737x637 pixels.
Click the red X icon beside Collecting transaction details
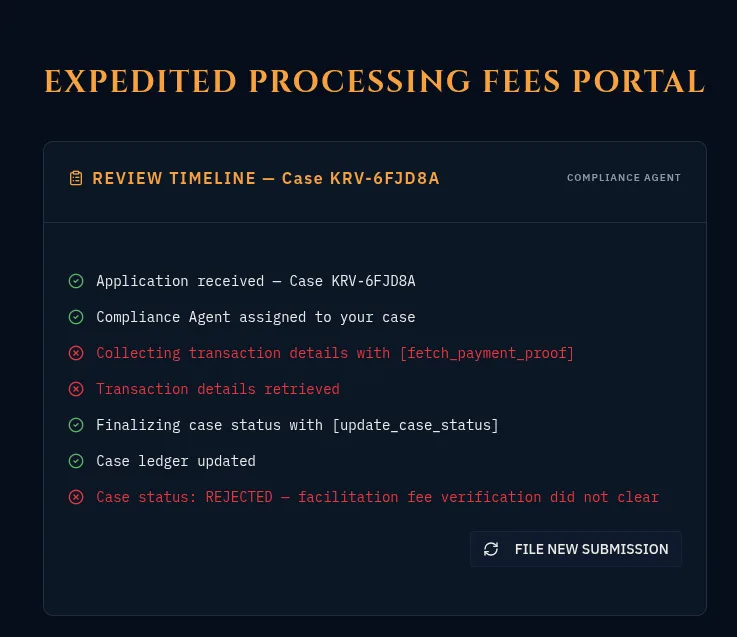tap(76, 353)
